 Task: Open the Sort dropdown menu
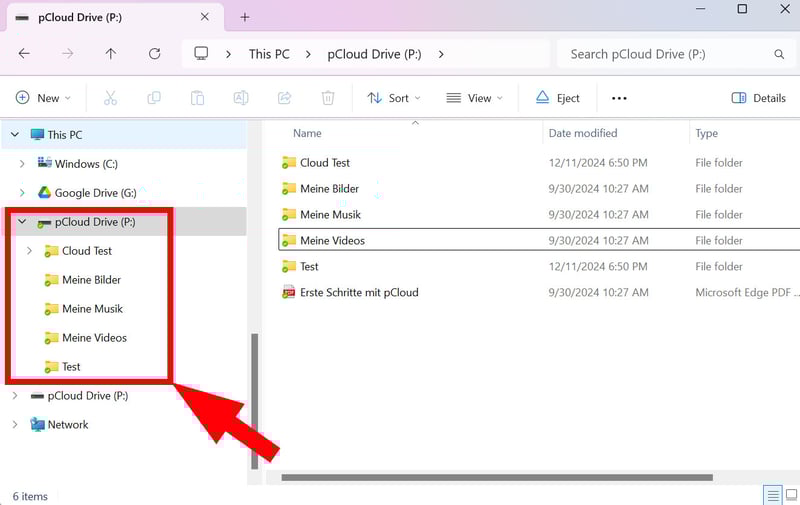tap(394, 98)
